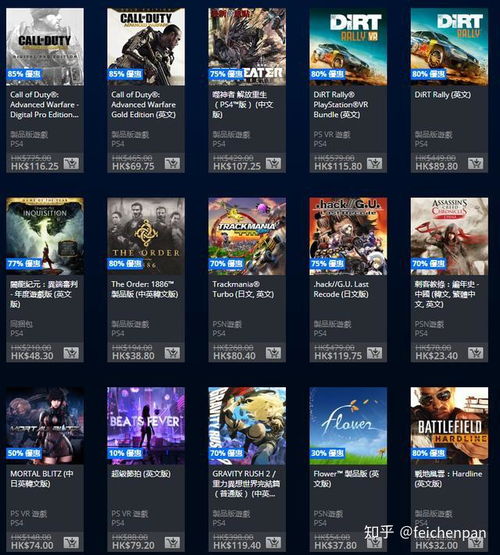Open the God Eater cover thumbnail

pyautogui.click(x=247, y=47)
